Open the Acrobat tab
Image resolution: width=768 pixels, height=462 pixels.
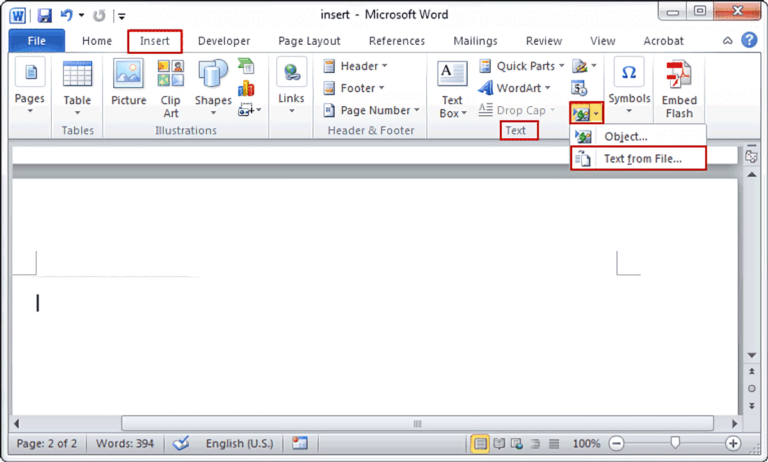[x=663, y=41]
